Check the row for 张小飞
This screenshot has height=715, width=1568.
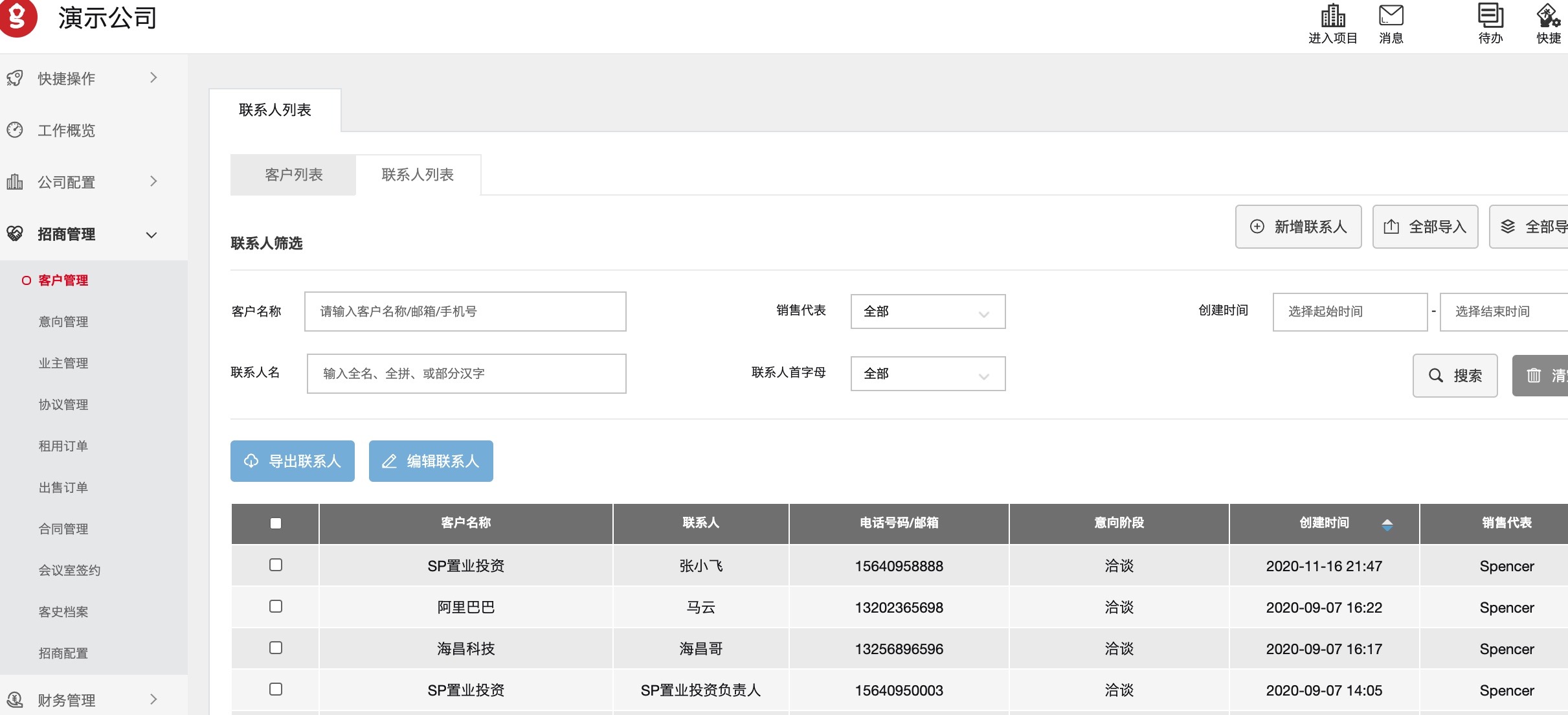pos(276,565)
